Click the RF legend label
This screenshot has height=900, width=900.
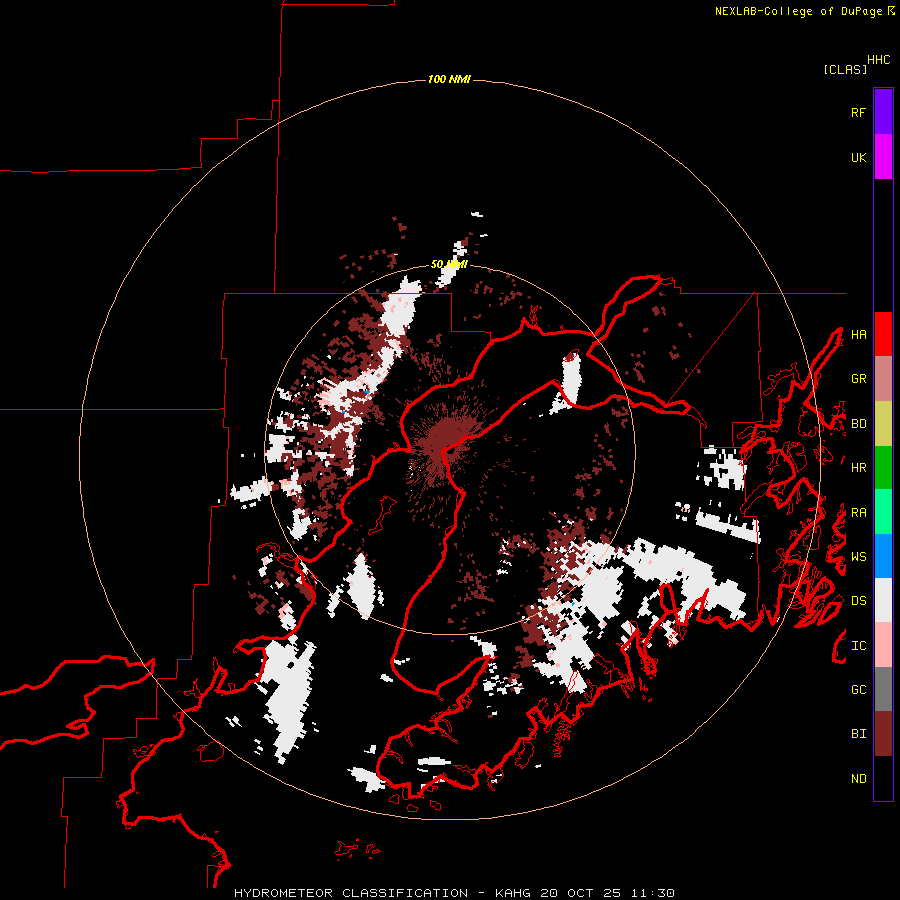point(858,112)
